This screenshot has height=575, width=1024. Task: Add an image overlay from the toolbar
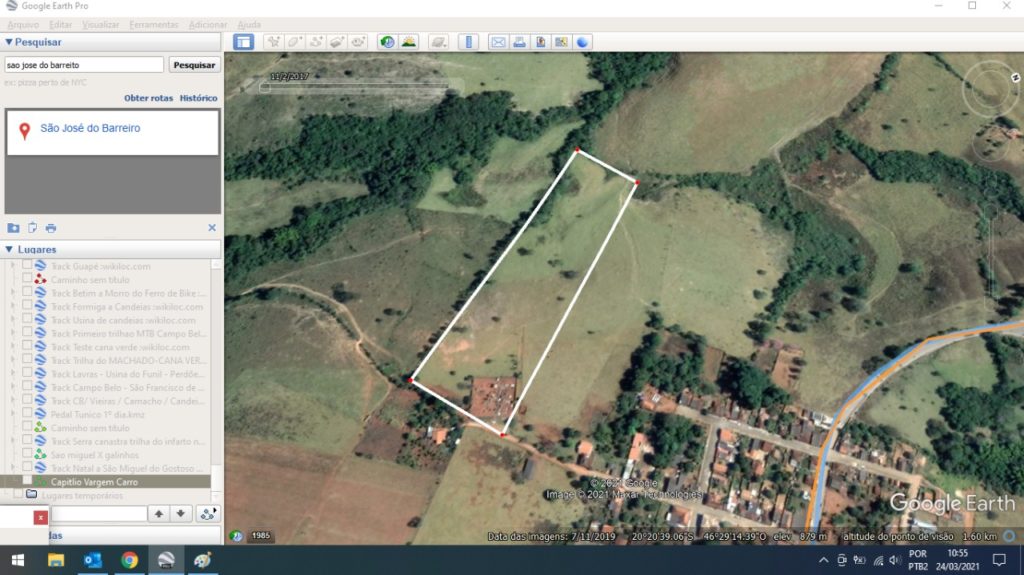click(337, 42)
